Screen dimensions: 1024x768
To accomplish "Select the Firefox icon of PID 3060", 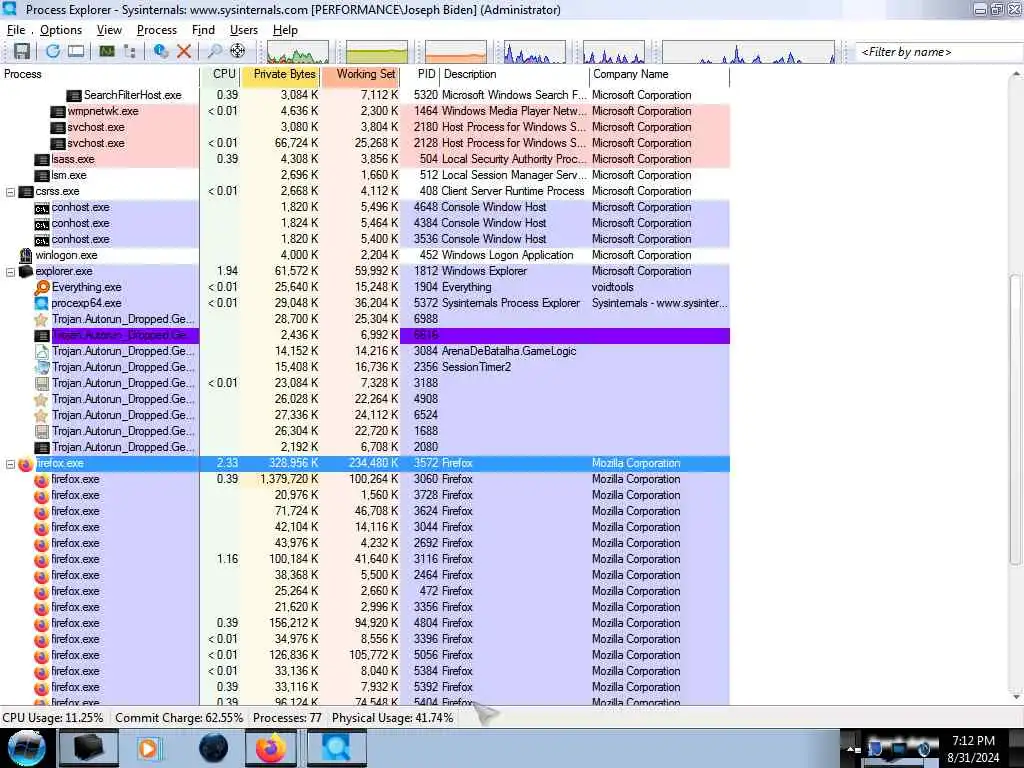I will [x=42, y=480].
